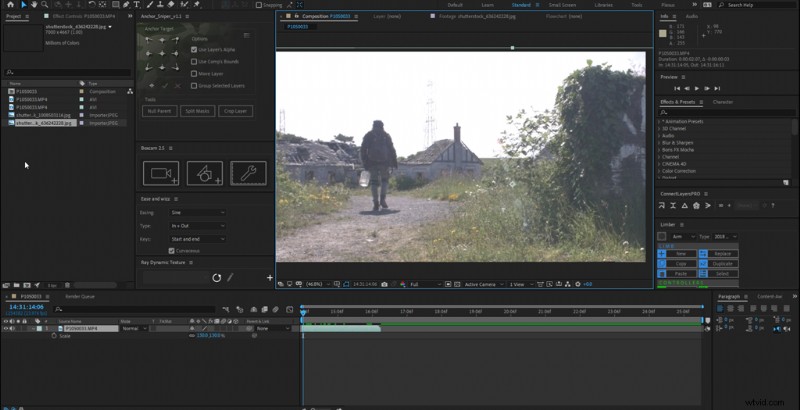Select the Type text tool
Viewport: 800px width, 410px height.
point(137,5)
